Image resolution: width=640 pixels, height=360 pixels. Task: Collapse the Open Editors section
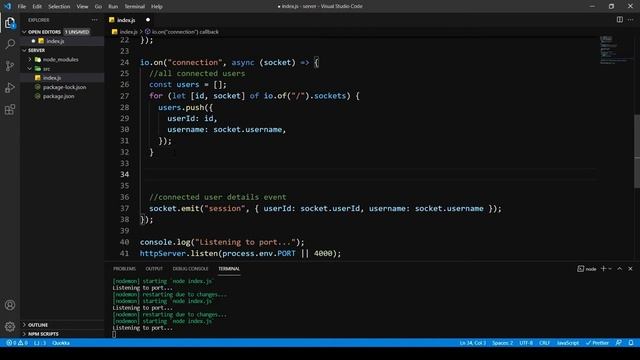tap(24, 32)
